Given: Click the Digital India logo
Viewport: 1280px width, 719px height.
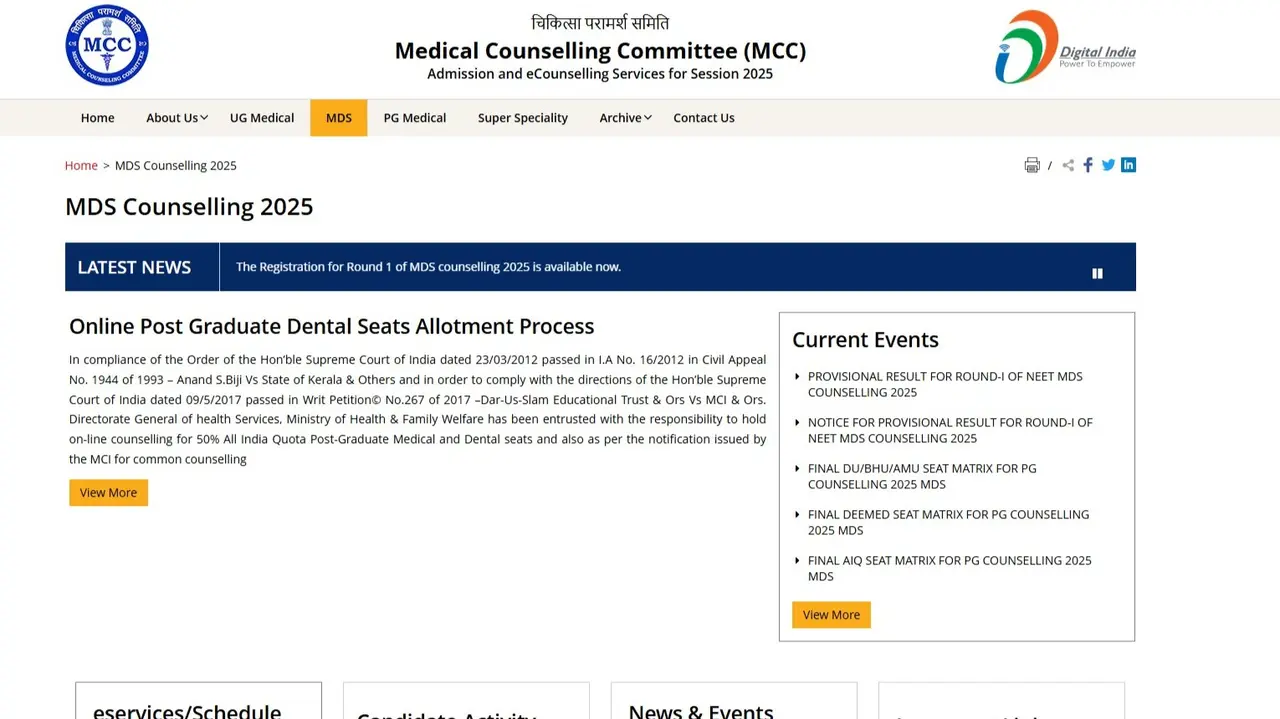Looking at the screenshot, I should (1064, 45).
